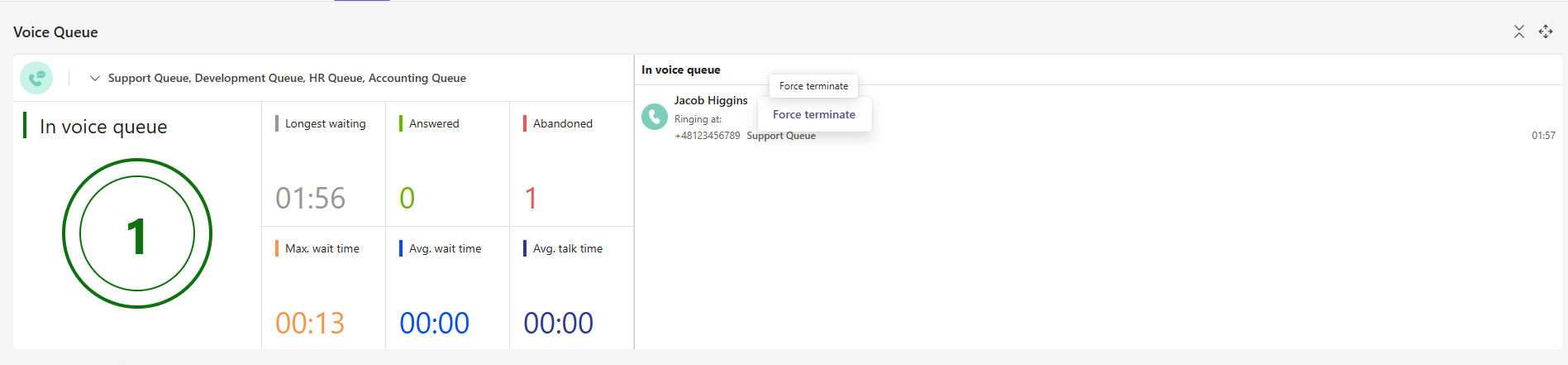This screenshot has width=1568, height=365.
Task: Close the Voice Queue widget
Action: (x=1518, y=31)
